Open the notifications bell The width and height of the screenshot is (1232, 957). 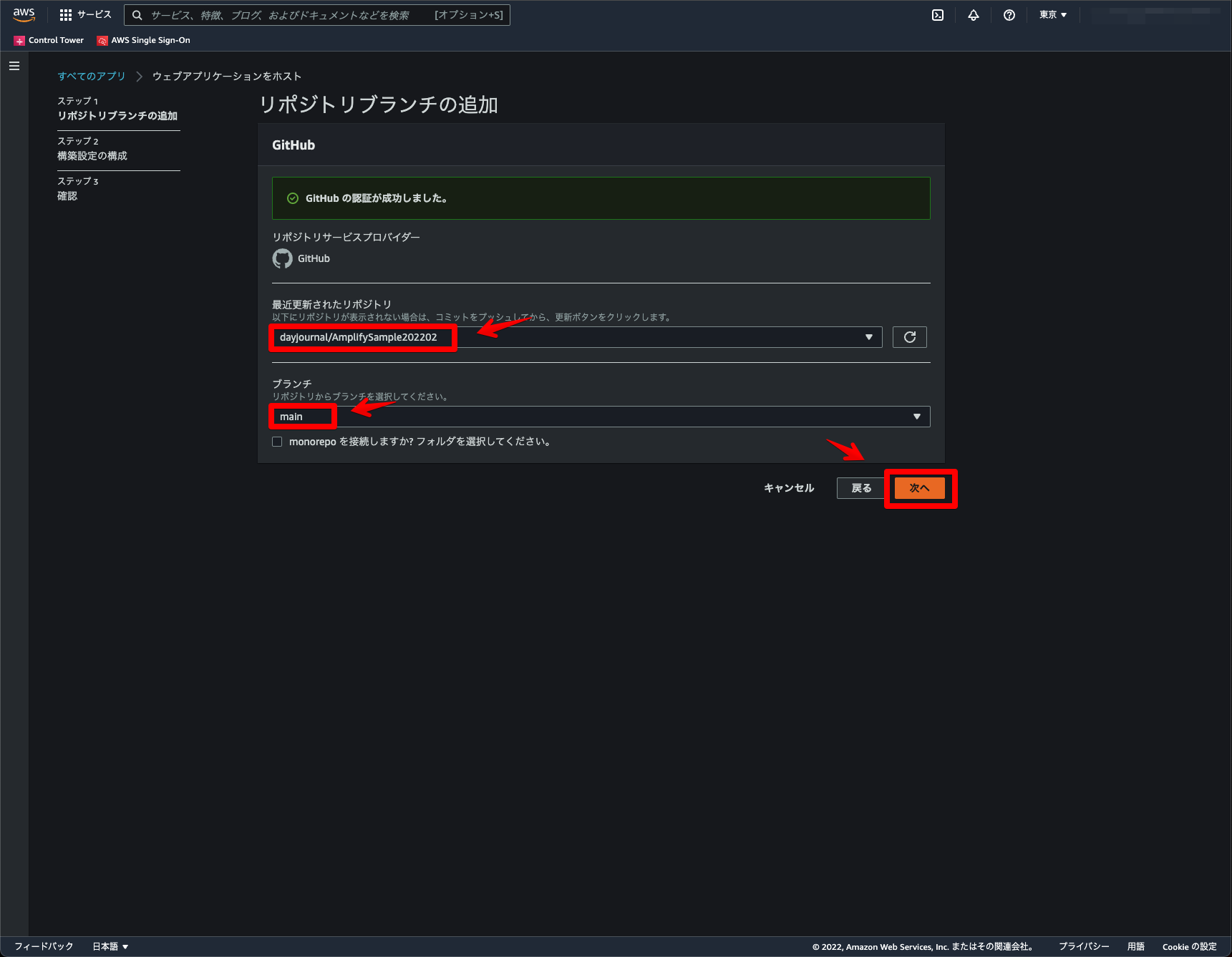(x=973, y=14)
